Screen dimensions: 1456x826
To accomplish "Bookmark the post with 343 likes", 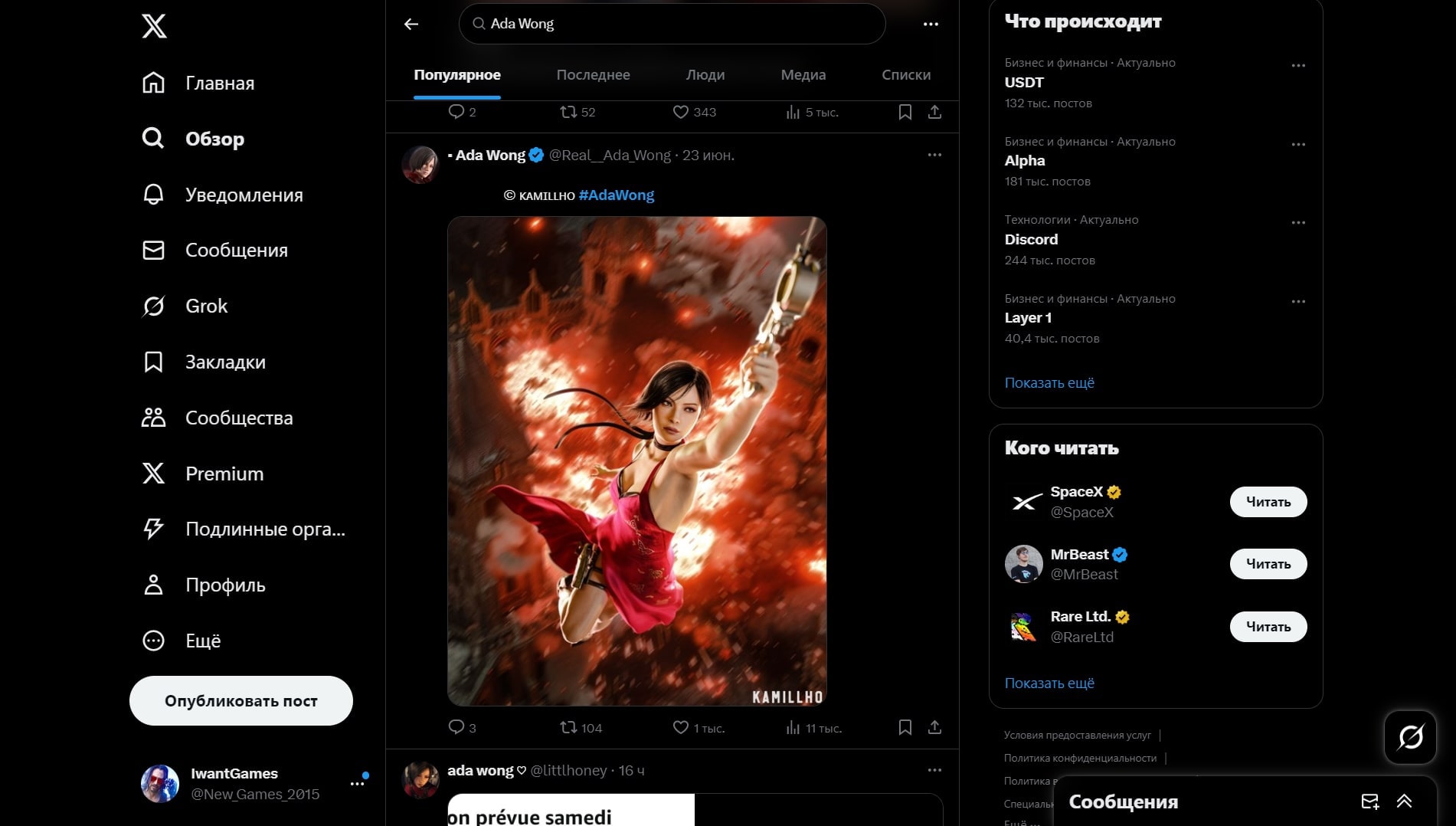I will [905, 112].
